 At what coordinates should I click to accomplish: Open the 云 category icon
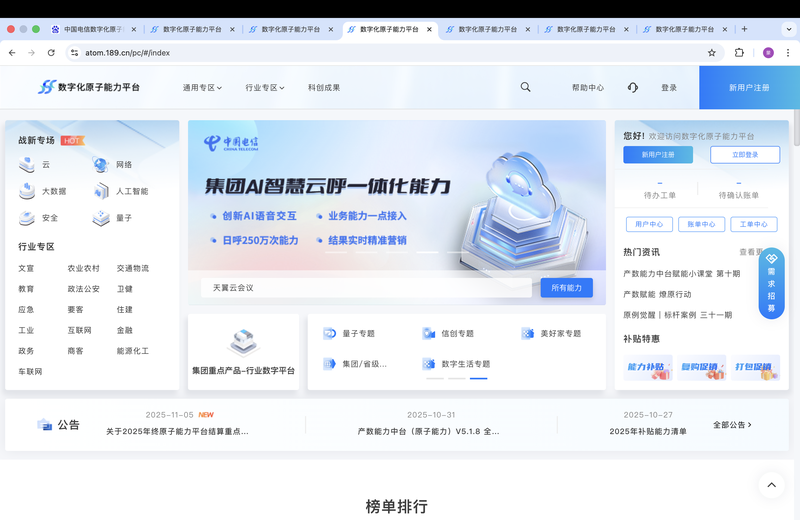27,164
